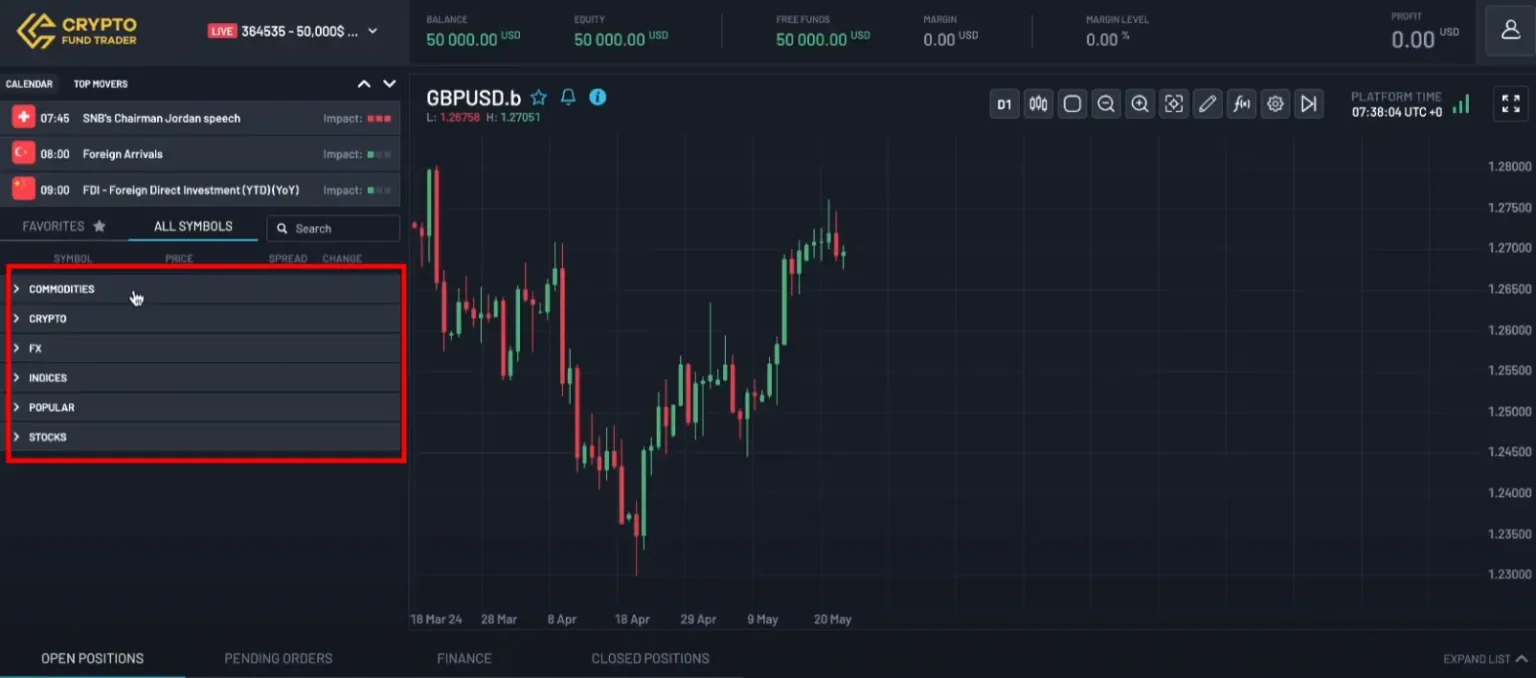Open the Open Positions tab
The image size is (1536, 678).
click(92, 658)
